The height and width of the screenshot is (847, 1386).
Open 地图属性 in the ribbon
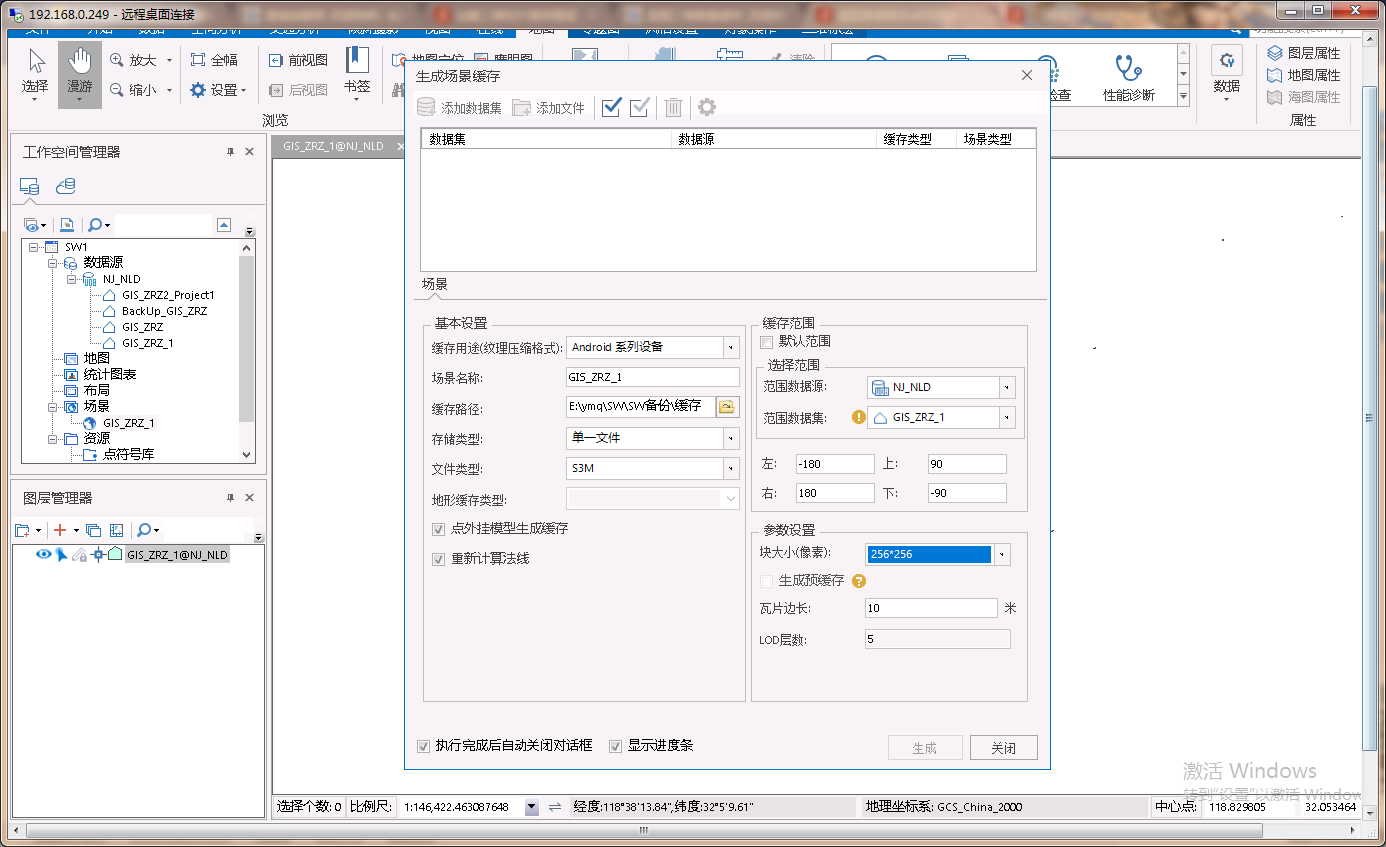pyautogui.click(x=1304, y=75)
